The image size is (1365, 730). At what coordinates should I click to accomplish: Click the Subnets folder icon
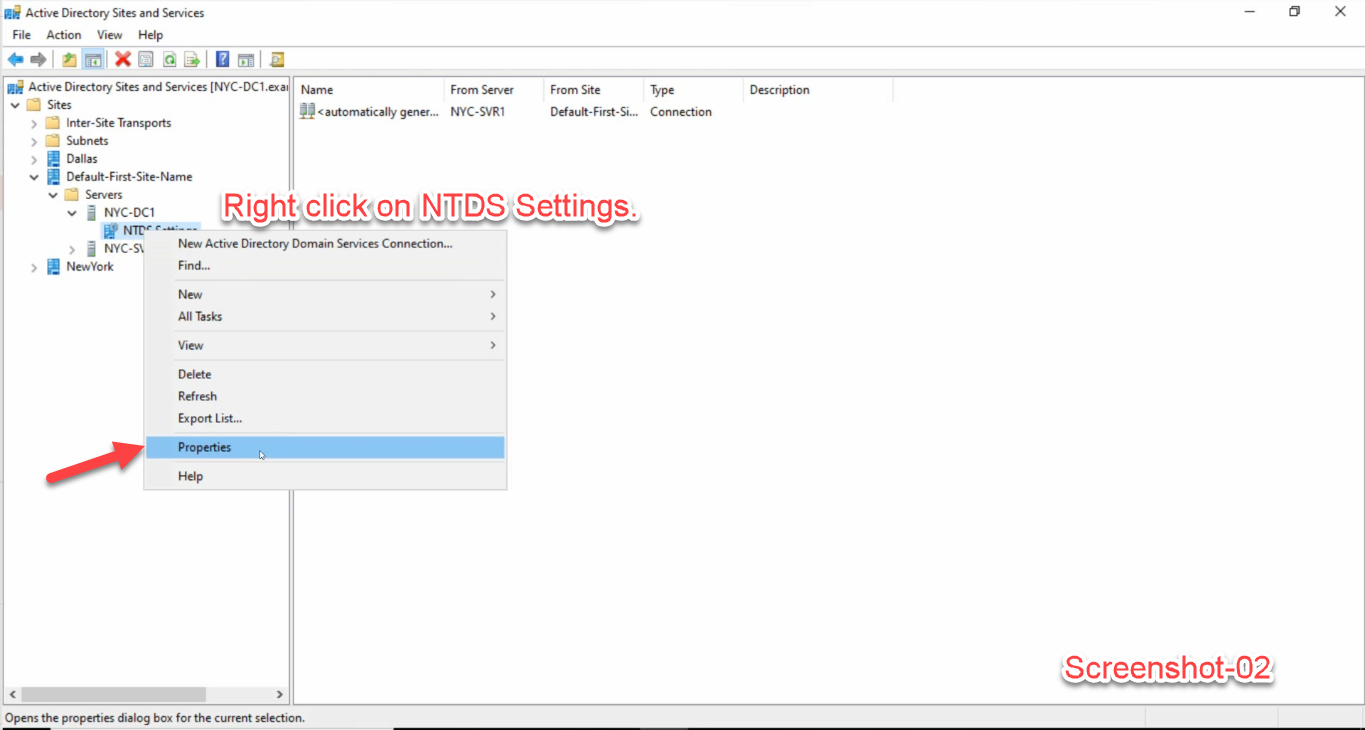tap(54, 141)
